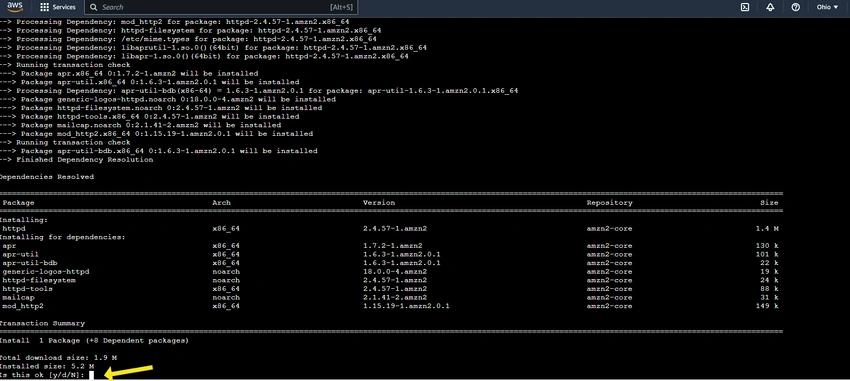This screenshot has height=381, width=850.
Task: Click the '101 k' size value
Action: click(767, 254)
